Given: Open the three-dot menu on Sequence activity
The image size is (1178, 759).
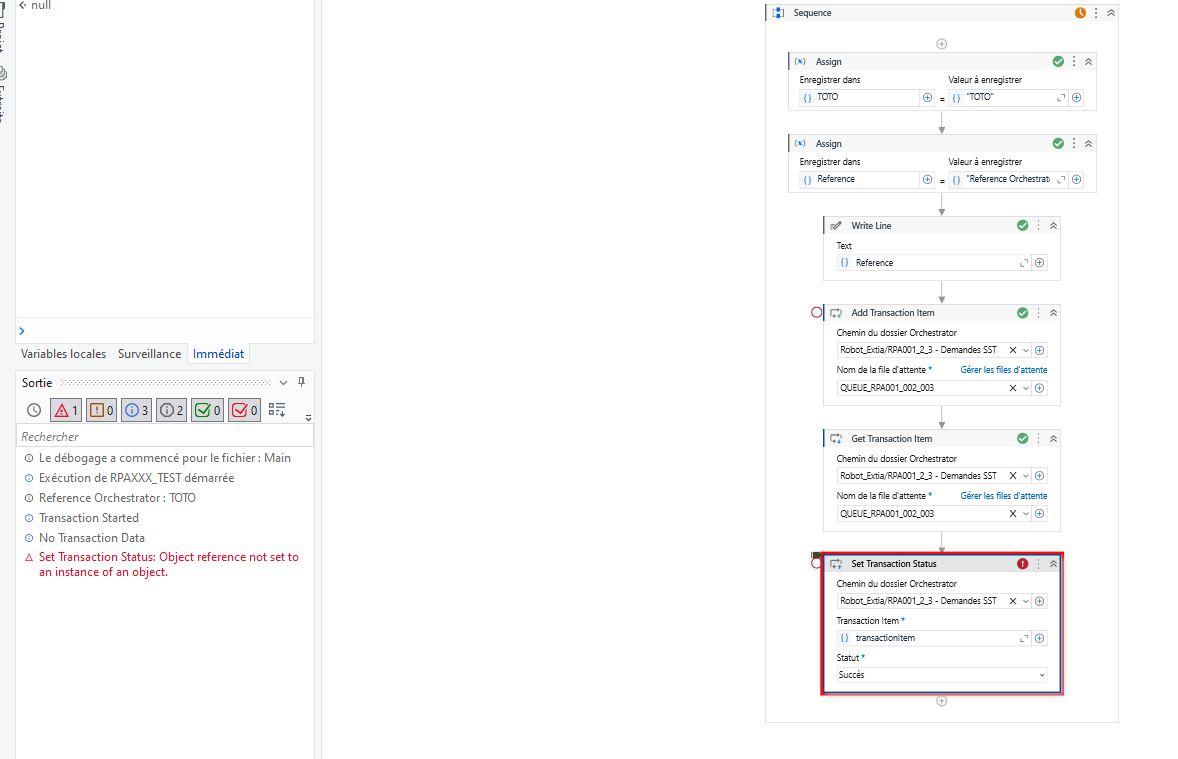Looking at the screenshot, I should [x=1096, y=12].
